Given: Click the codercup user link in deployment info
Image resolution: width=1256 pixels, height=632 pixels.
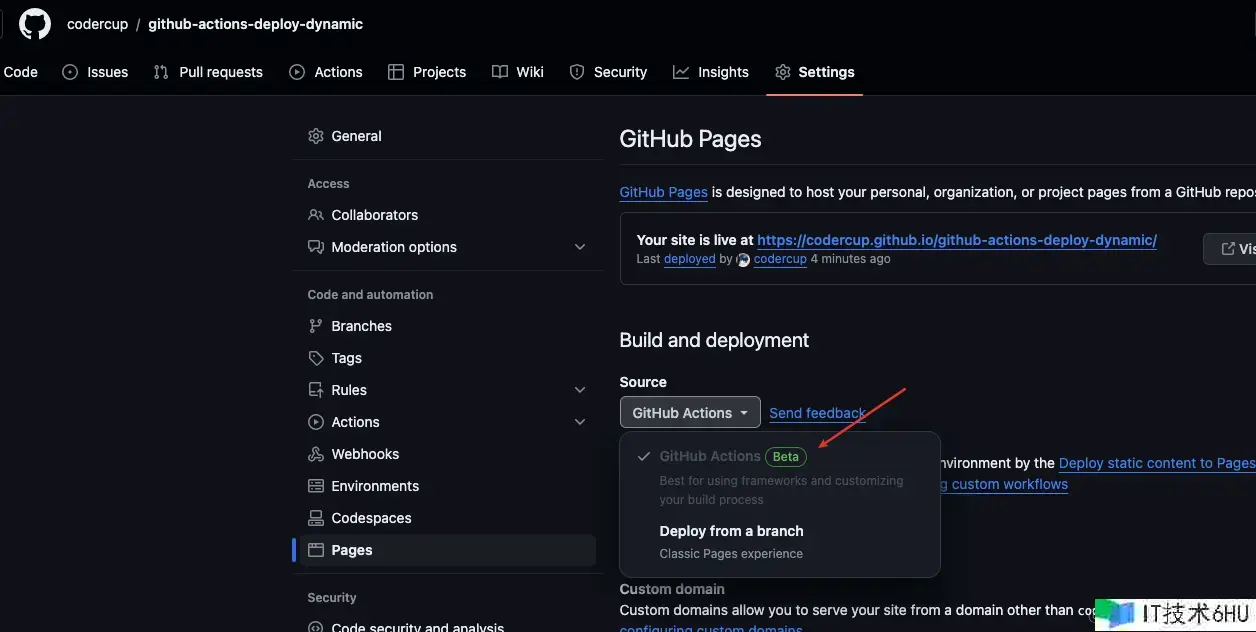Looking at the screenshot, I should [x=780, y=259].
